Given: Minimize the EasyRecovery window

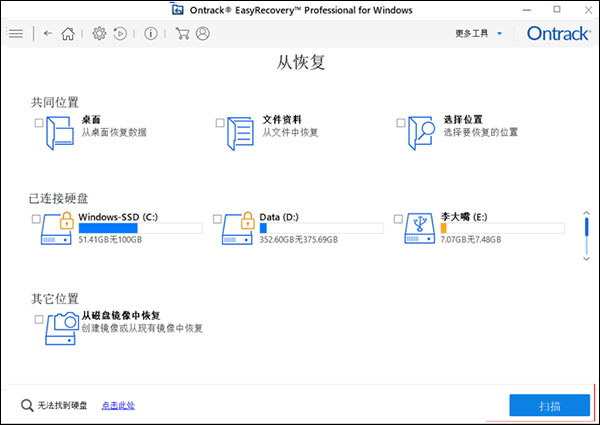Looking at the screenshot, I should [x=527, y=10].
